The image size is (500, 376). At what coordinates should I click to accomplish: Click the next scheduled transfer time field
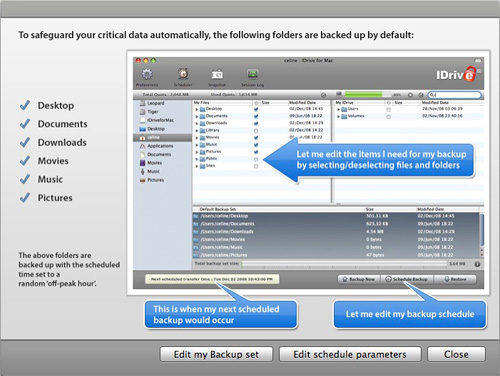[212, 279]
